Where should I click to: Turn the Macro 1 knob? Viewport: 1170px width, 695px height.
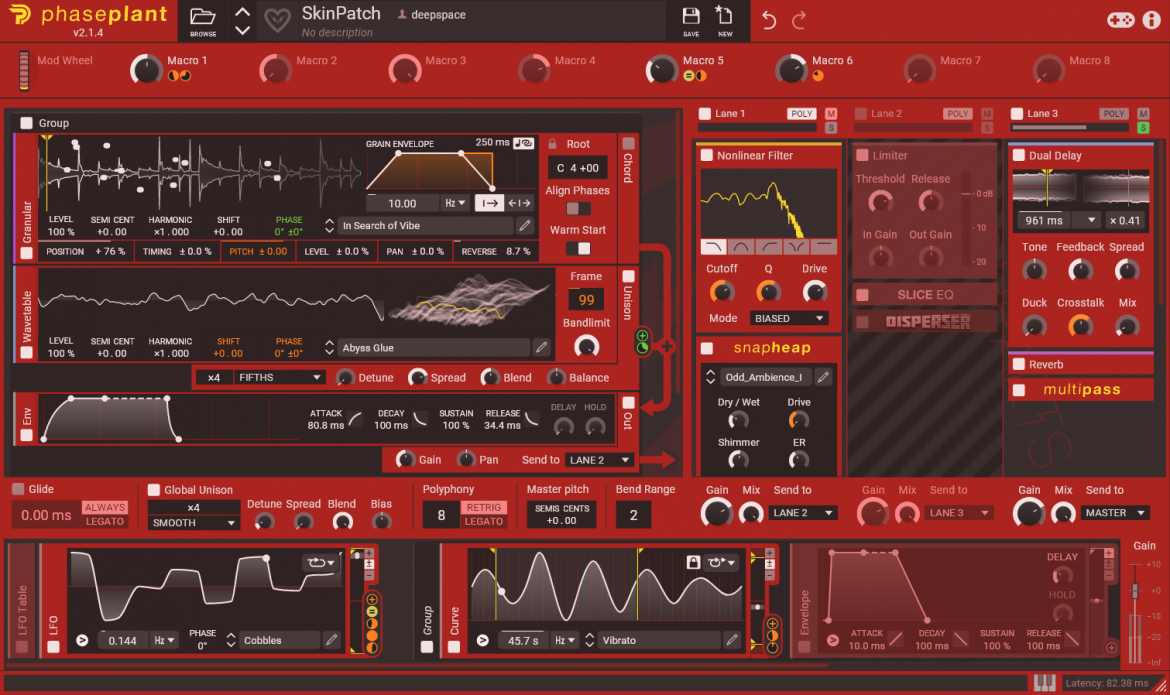tap(146, 69)
